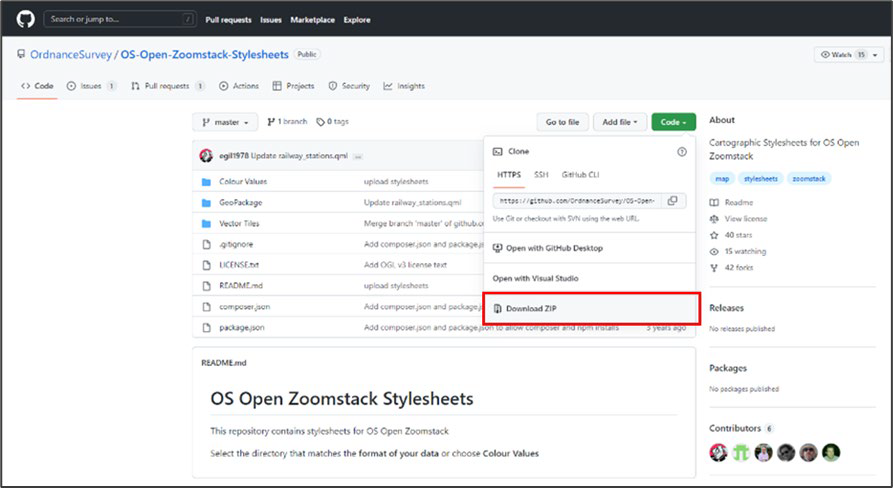
Task: Click the clone URL text field
Action: coord(577,201)
